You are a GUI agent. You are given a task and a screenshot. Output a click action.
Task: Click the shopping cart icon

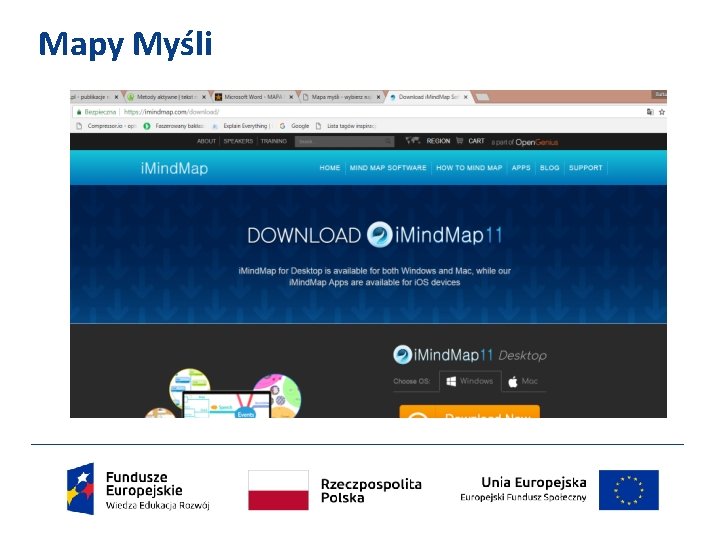click(x=460, y=141)
